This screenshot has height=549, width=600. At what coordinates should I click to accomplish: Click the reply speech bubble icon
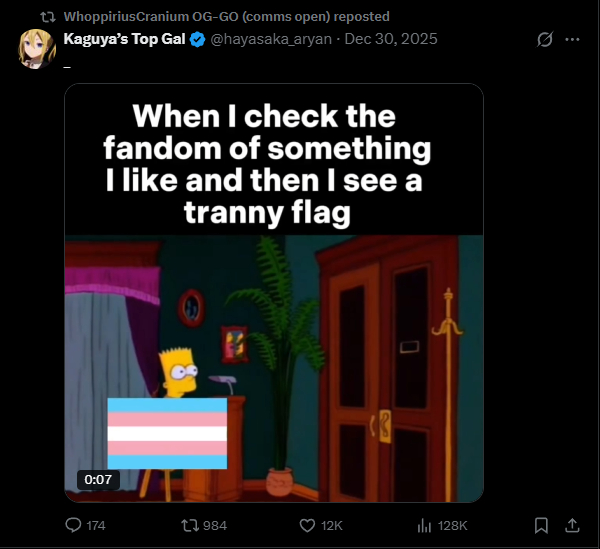point(72,525)
